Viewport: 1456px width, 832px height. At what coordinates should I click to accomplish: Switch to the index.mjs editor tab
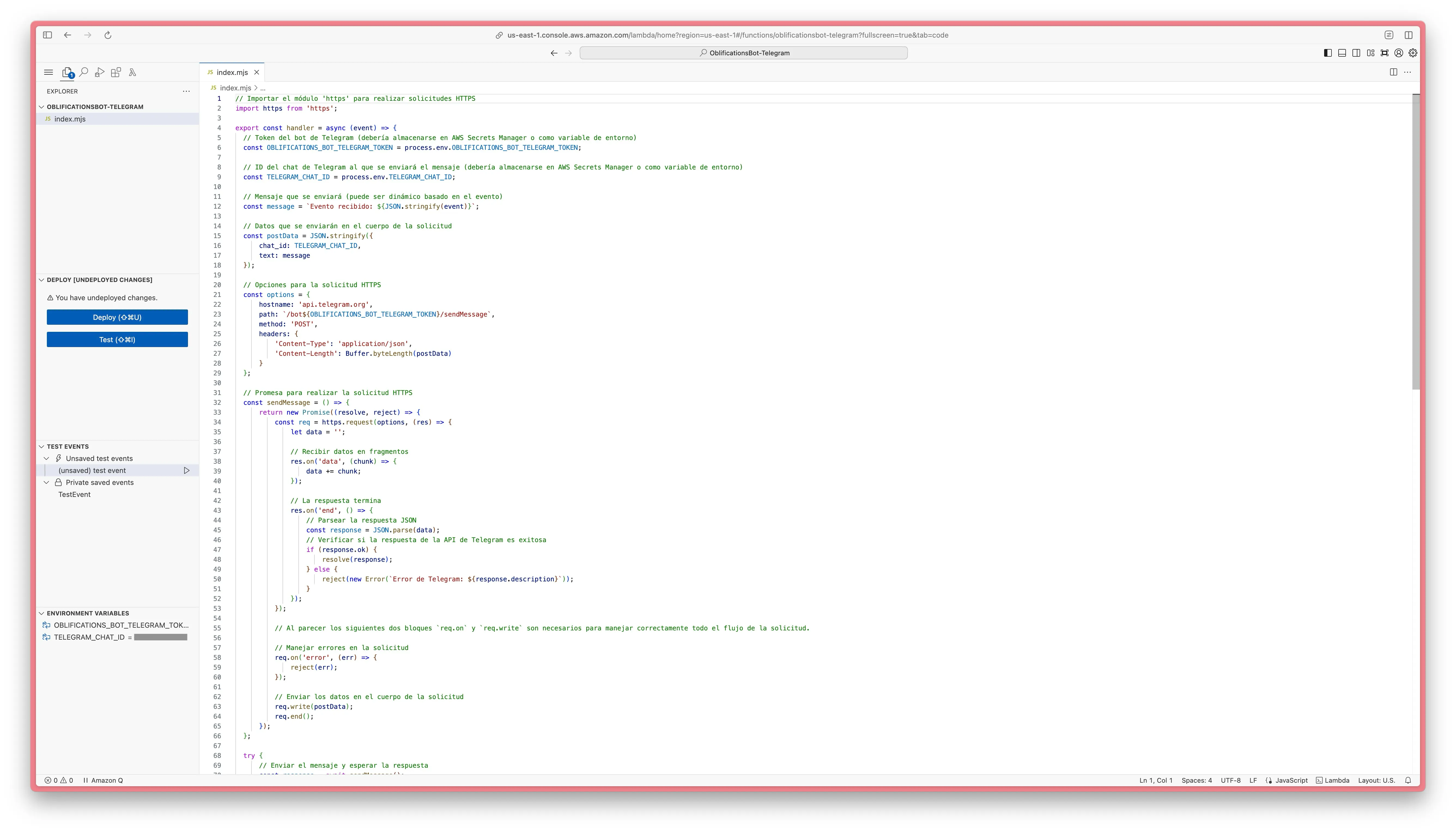[232, 72]
